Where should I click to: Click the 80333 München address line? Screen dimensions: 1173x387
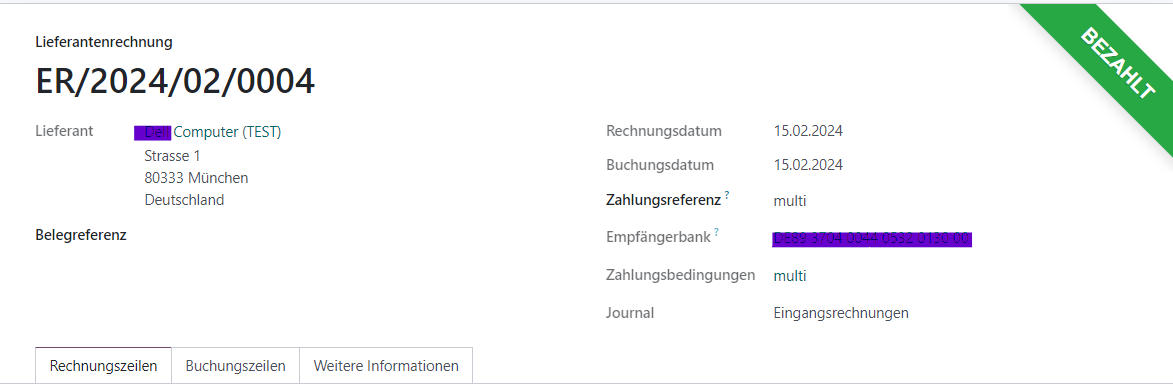coord(196,178)
